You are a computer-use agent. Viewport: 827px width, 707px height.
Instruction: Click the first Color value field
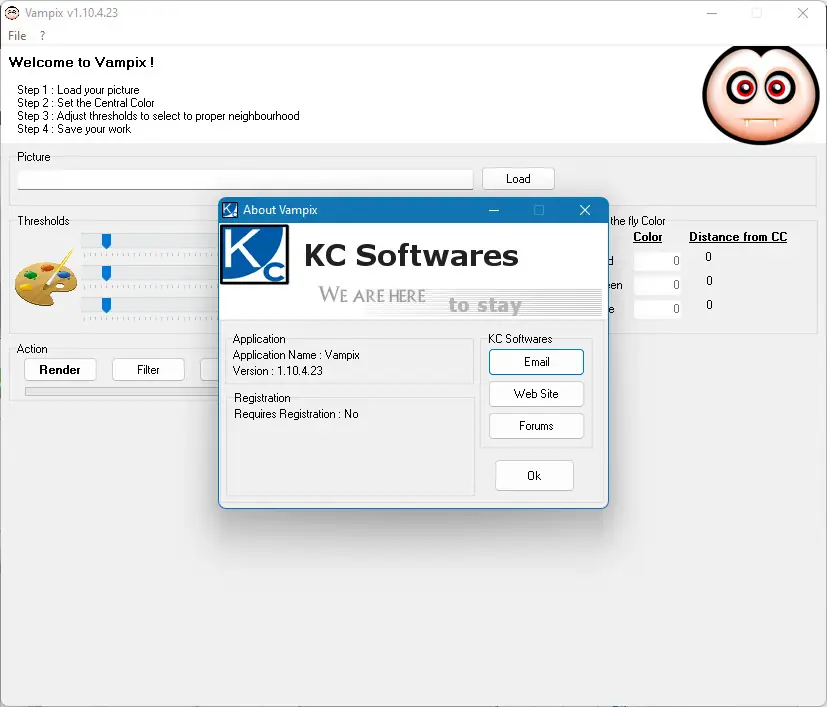pos(657,261)
